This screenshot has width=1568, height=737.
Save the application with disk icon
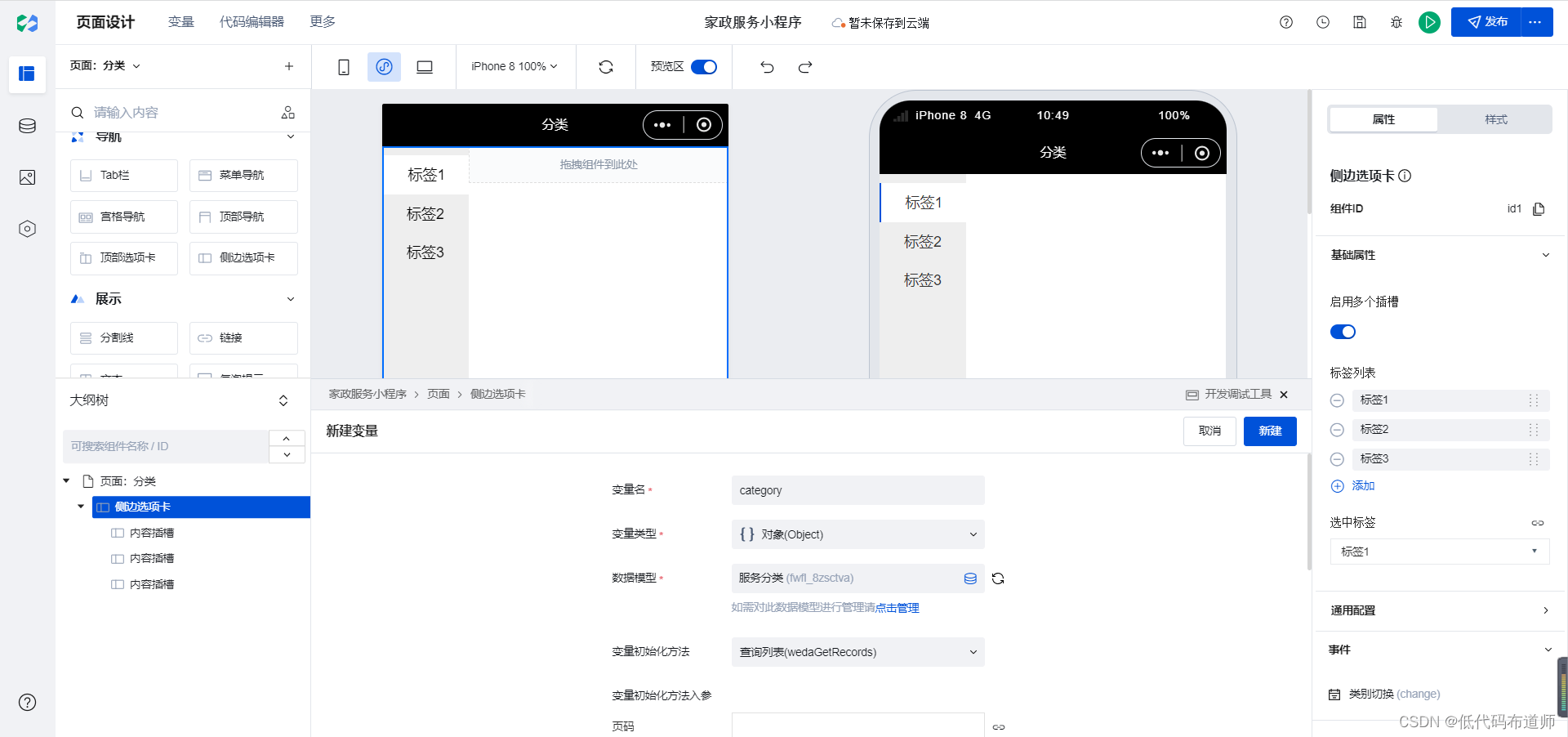[1360, 22]
